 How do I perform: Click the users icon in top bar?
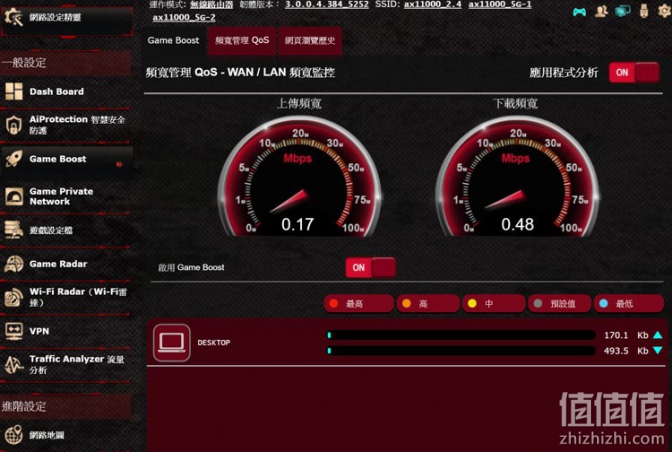pyautogui.click(x=601, y=11)
